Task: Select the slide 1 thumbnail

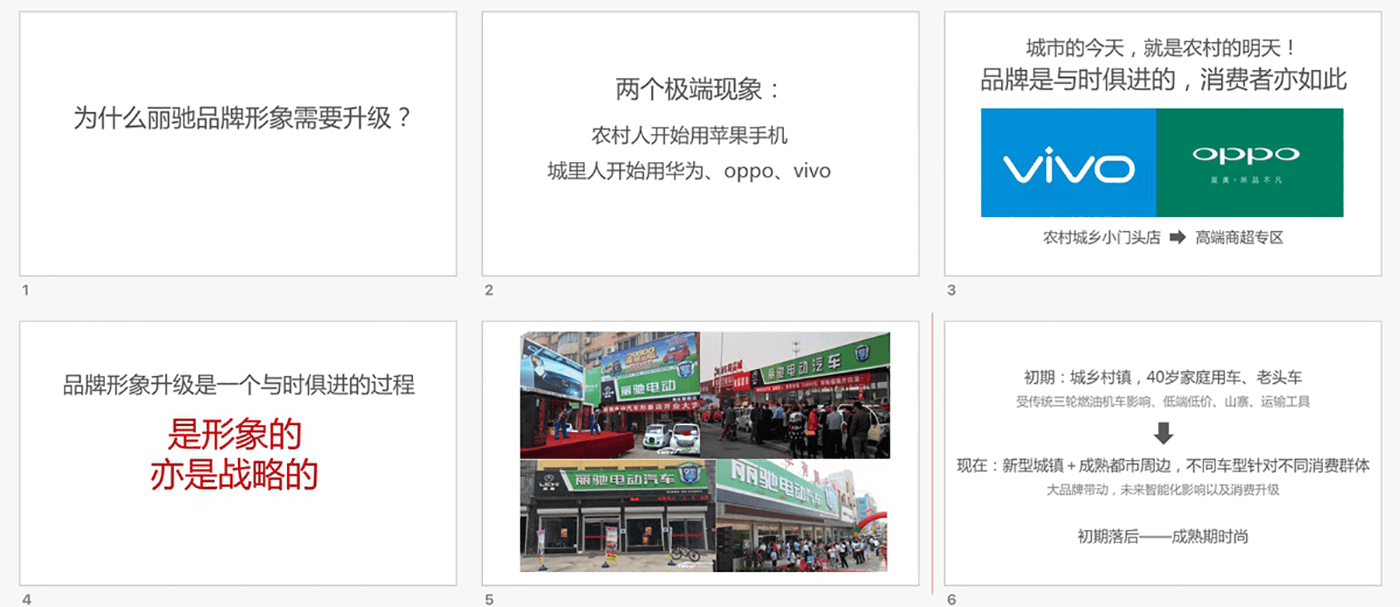Action: point(237,141)
